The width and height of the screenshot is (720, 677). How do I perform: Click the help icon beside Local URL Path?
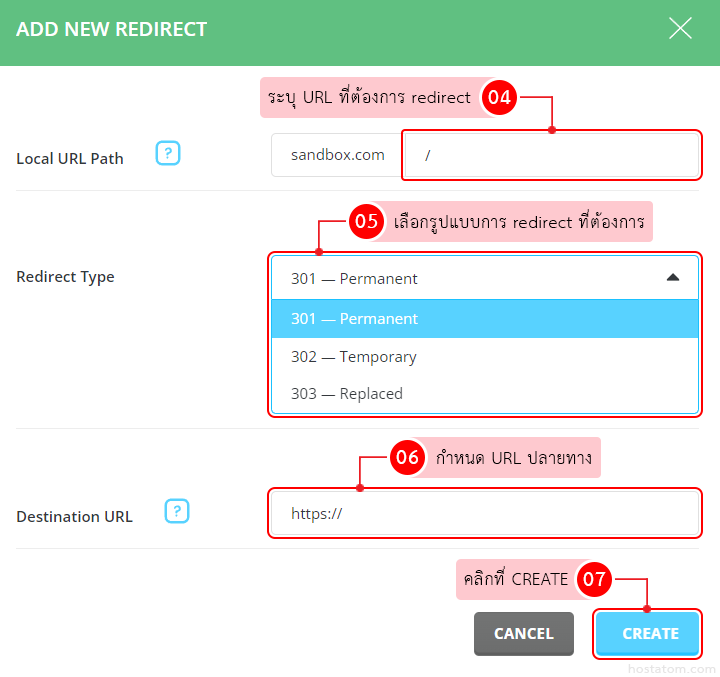(x=168, y=154)
